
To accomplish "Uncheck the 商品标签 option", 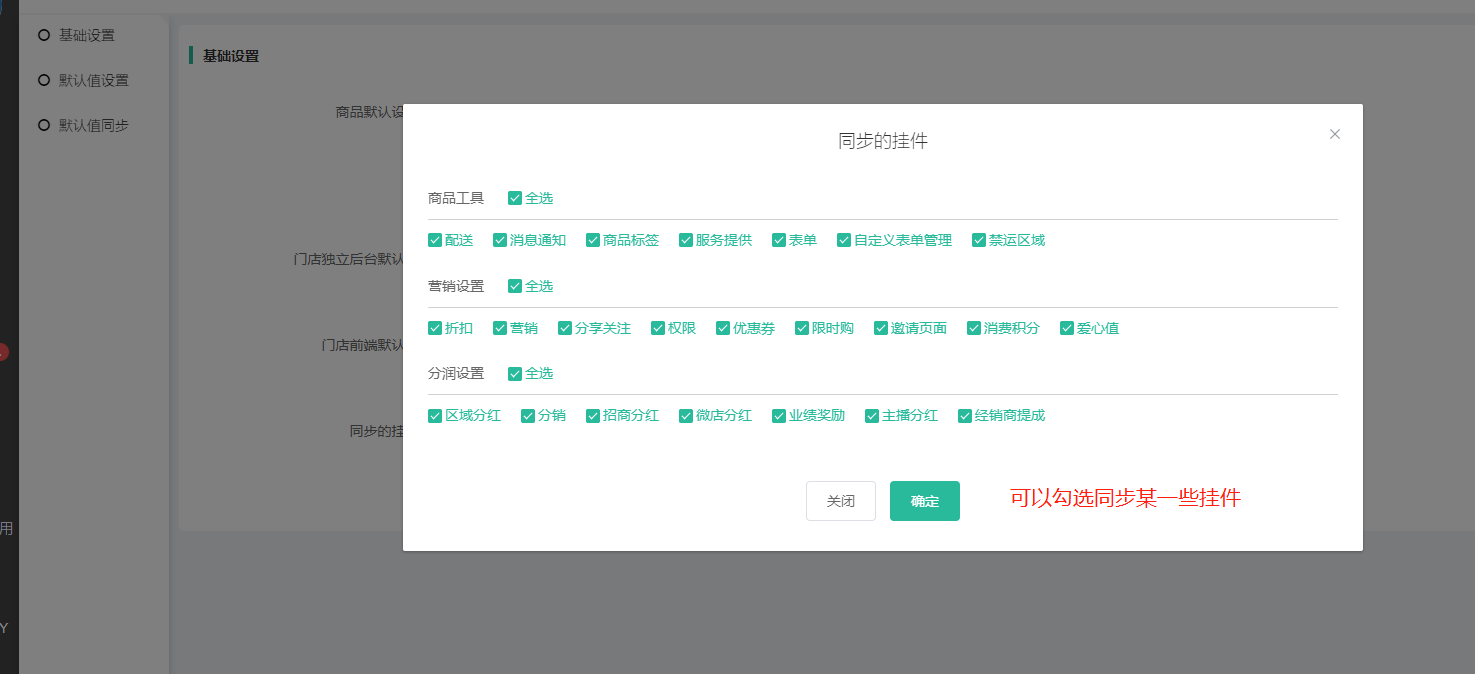I will coord(593,240).
